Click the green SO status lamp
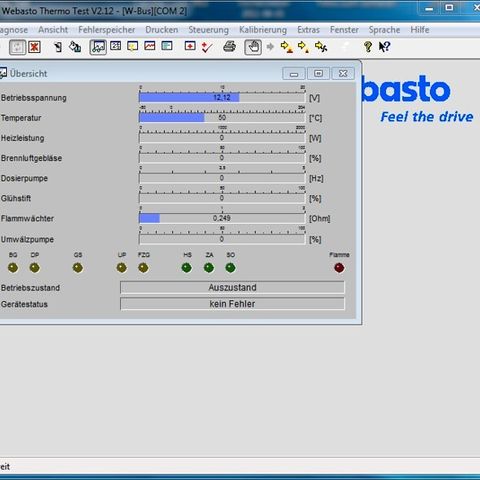The width and height of the screenshot is (480, 480). 230,268
